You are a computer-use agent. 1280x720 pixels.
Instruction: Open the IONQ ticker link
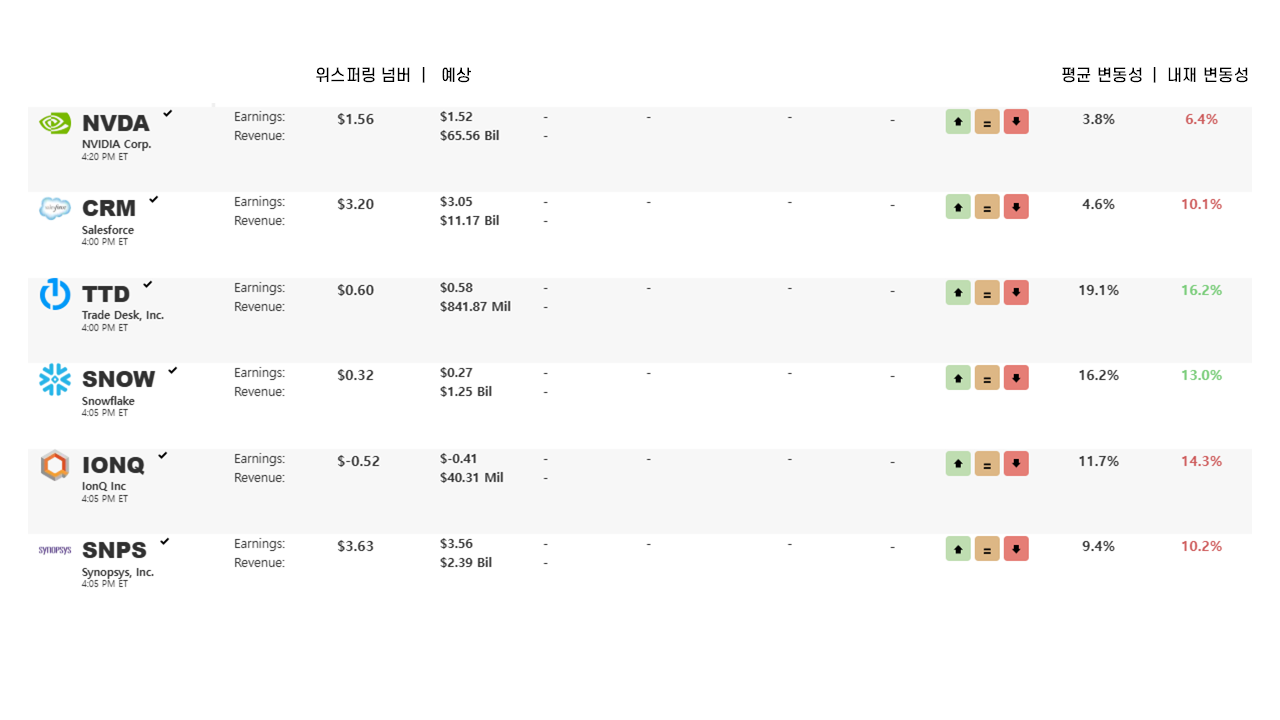[x=113, y=465]
